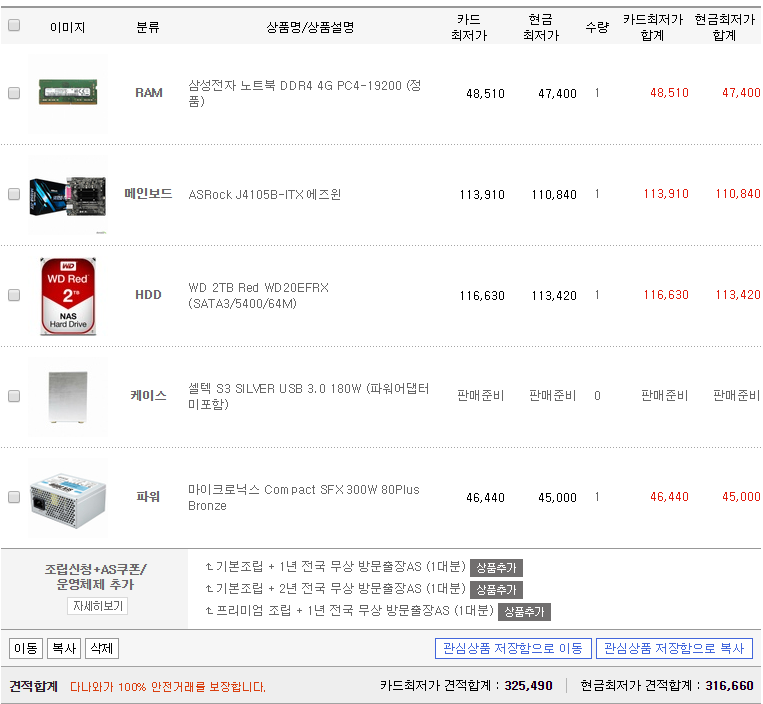This screenshot has width=763, height=704.
Task: Click red cash total 110,840 for motherboard
Action: coord(738,194)
